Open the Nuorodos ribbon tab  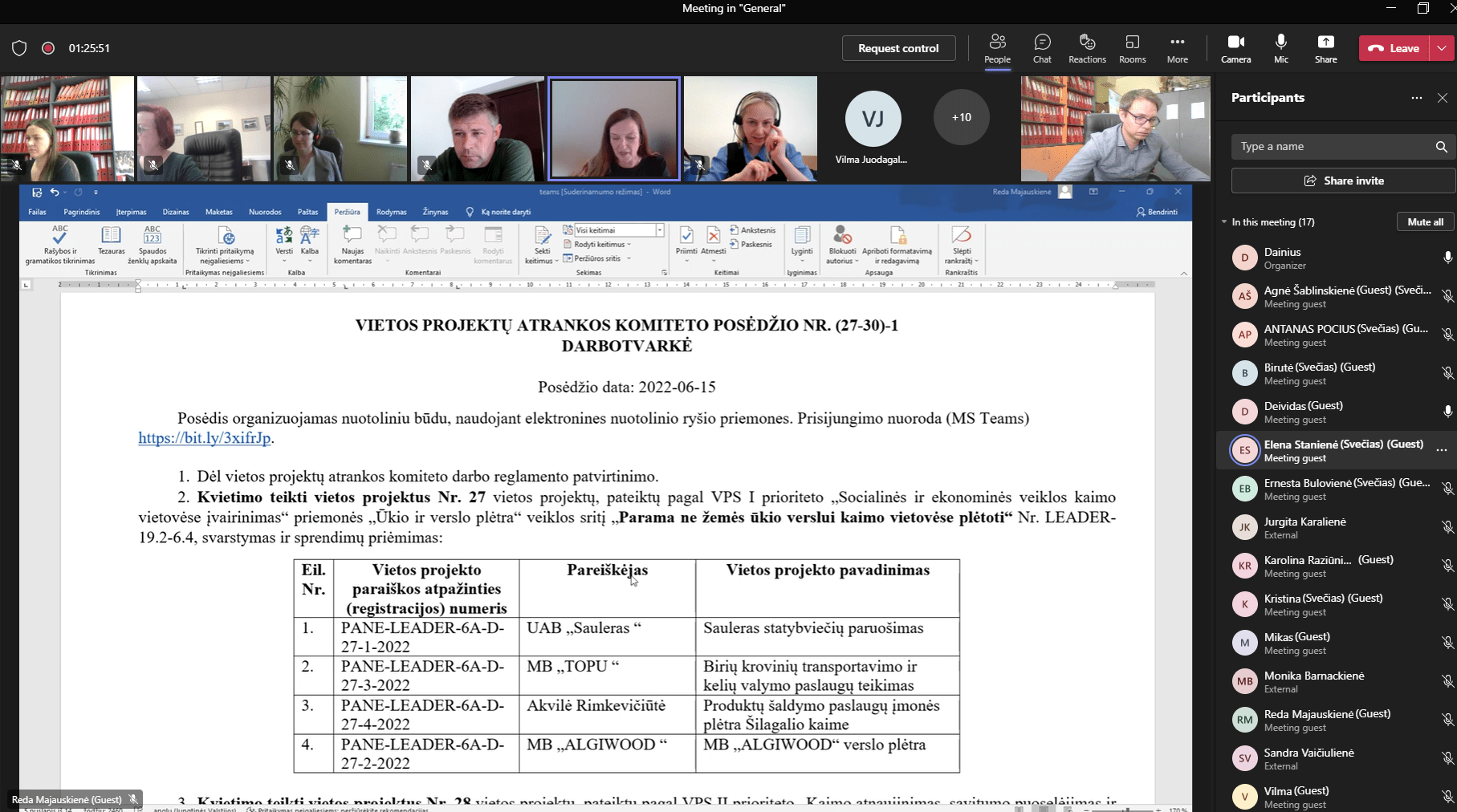tap(265, 212)
